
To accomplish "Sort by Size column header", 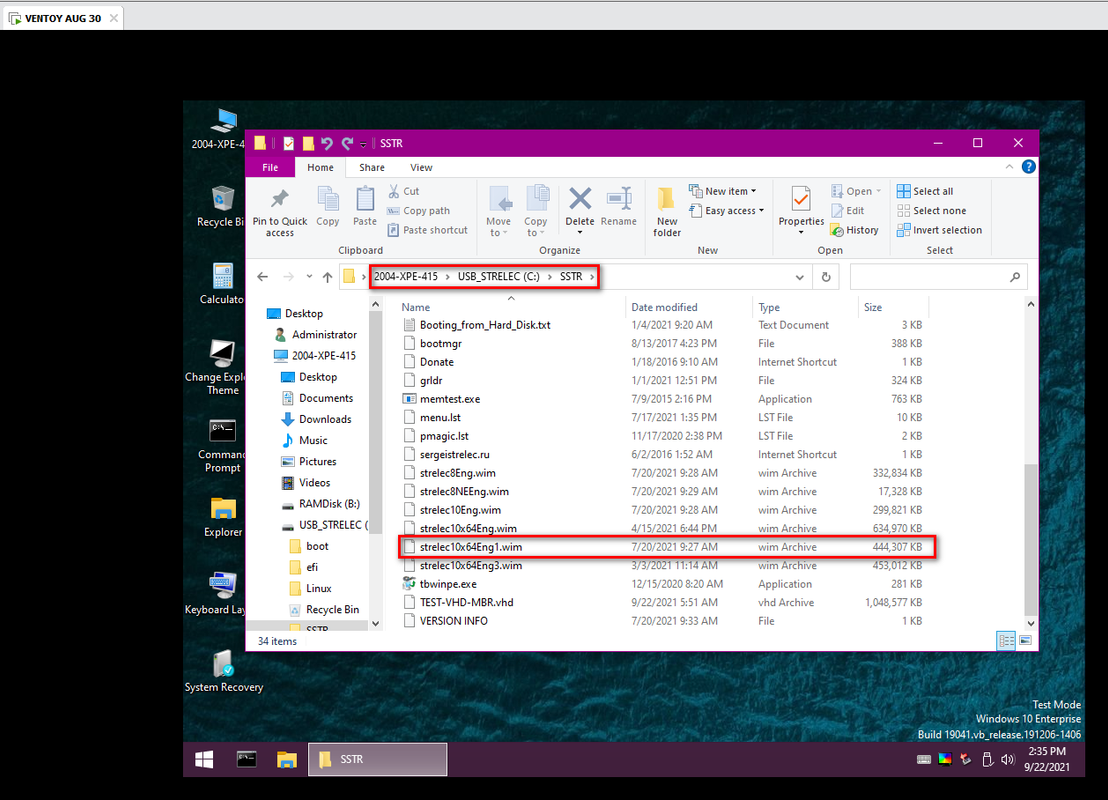I will 893,307.
